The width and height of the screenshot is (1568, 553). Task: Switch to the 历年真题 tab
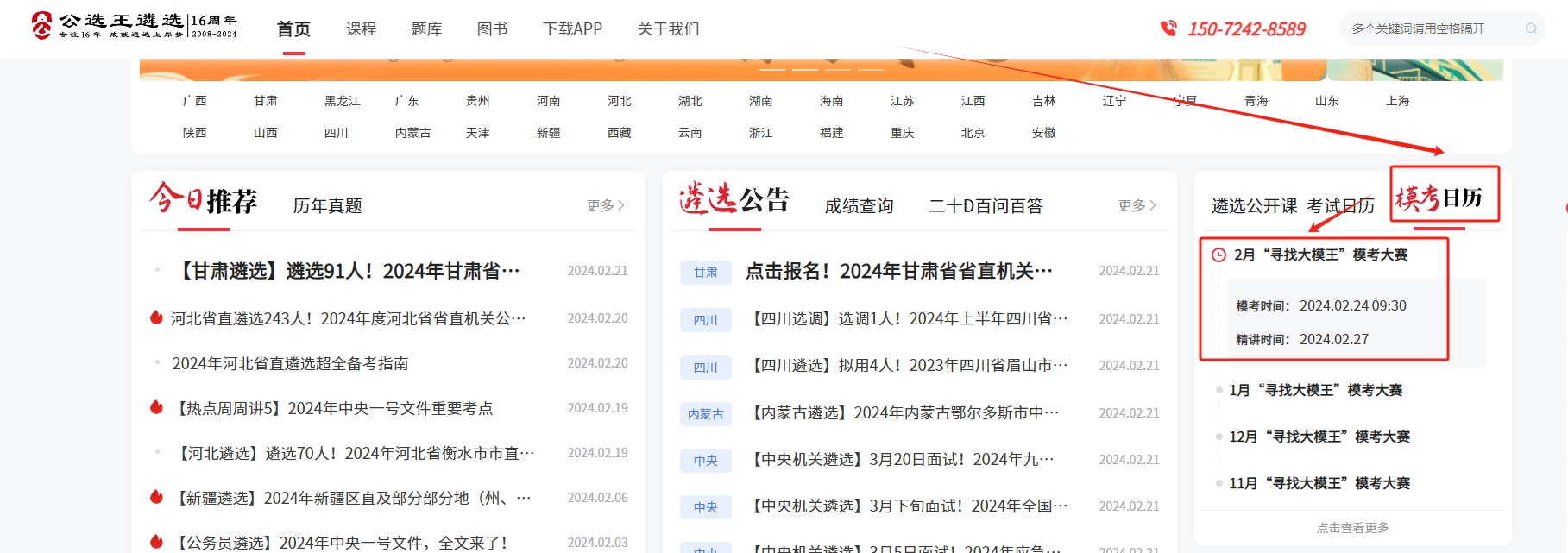click(327, 205)
